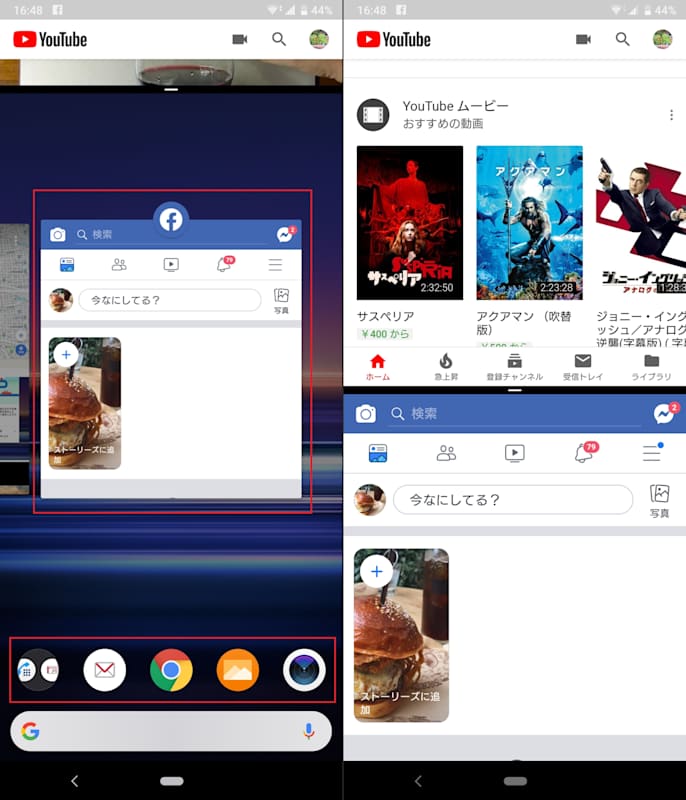Image resolution: width=686 pixels, height=800 pixels.
Task: Open the アクアマン movie poster
Action: (529, 223)
